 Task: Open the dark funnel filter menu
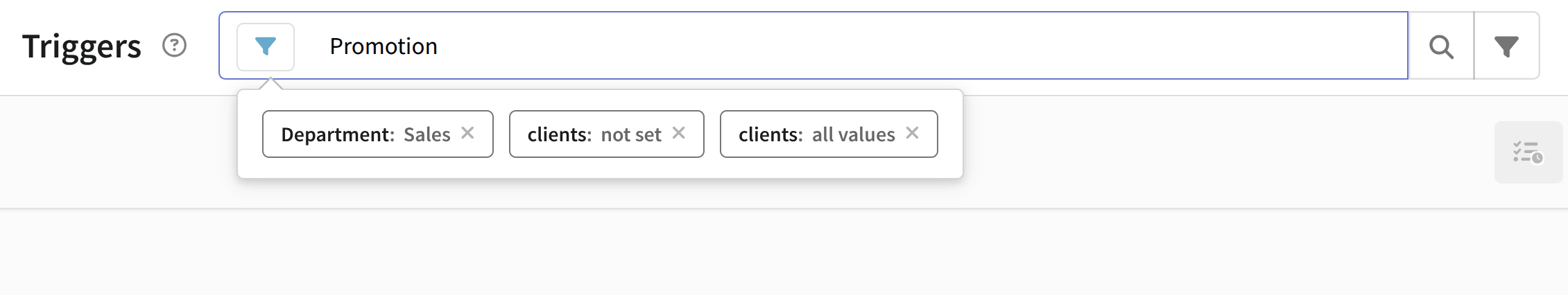(x=1506, y=46)
